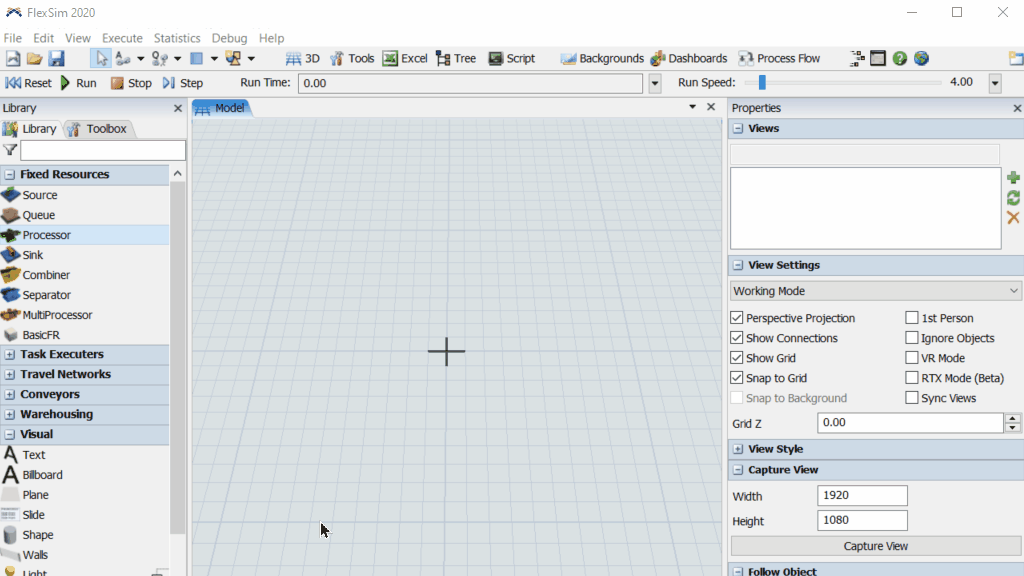Open the Working Mode dropdown
The width and height of the screenshot is (1024, 576).
(x=875, y=291)
